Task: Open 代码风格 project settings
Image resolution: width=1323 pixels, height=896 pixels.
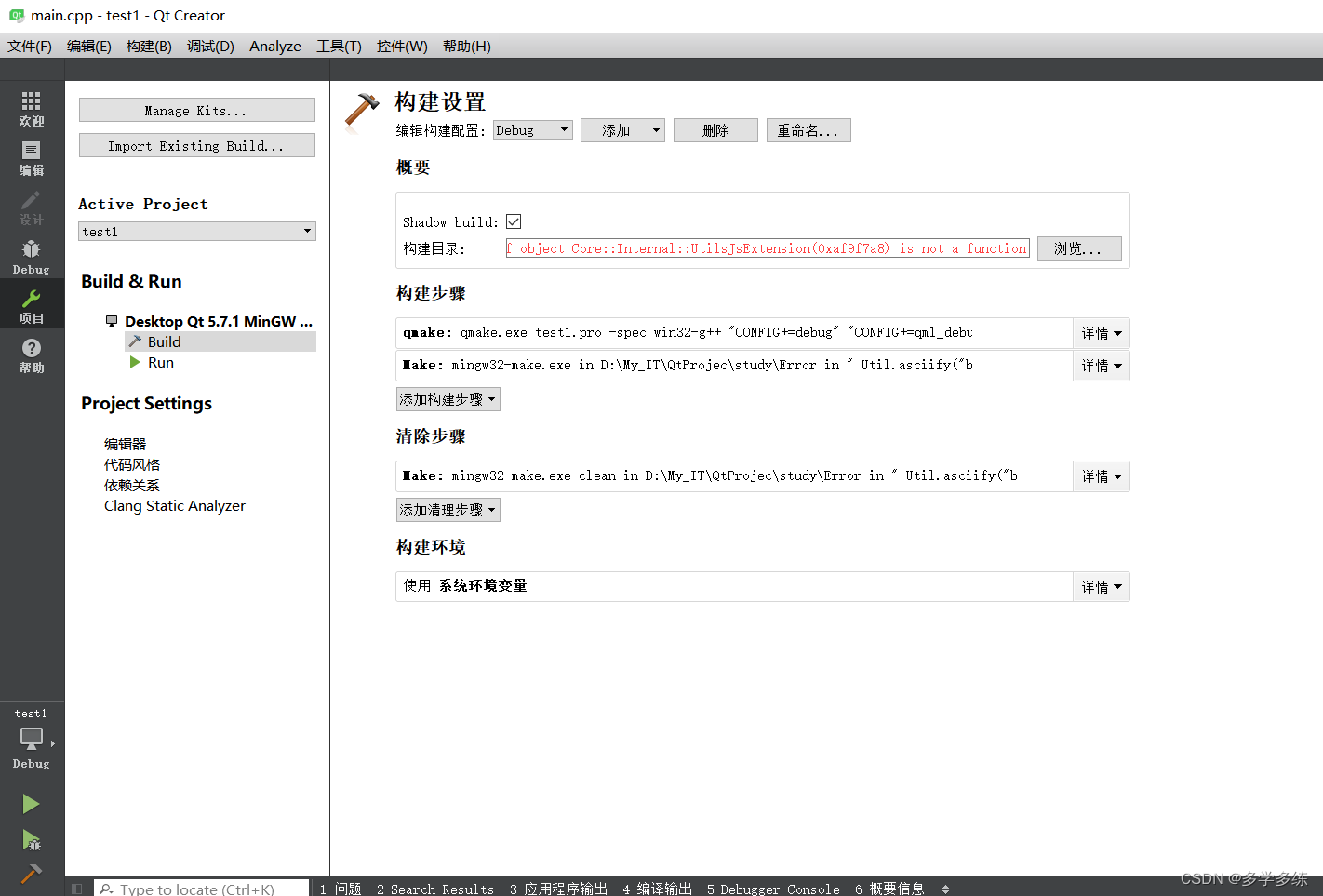Action: (x=132, y=464)
